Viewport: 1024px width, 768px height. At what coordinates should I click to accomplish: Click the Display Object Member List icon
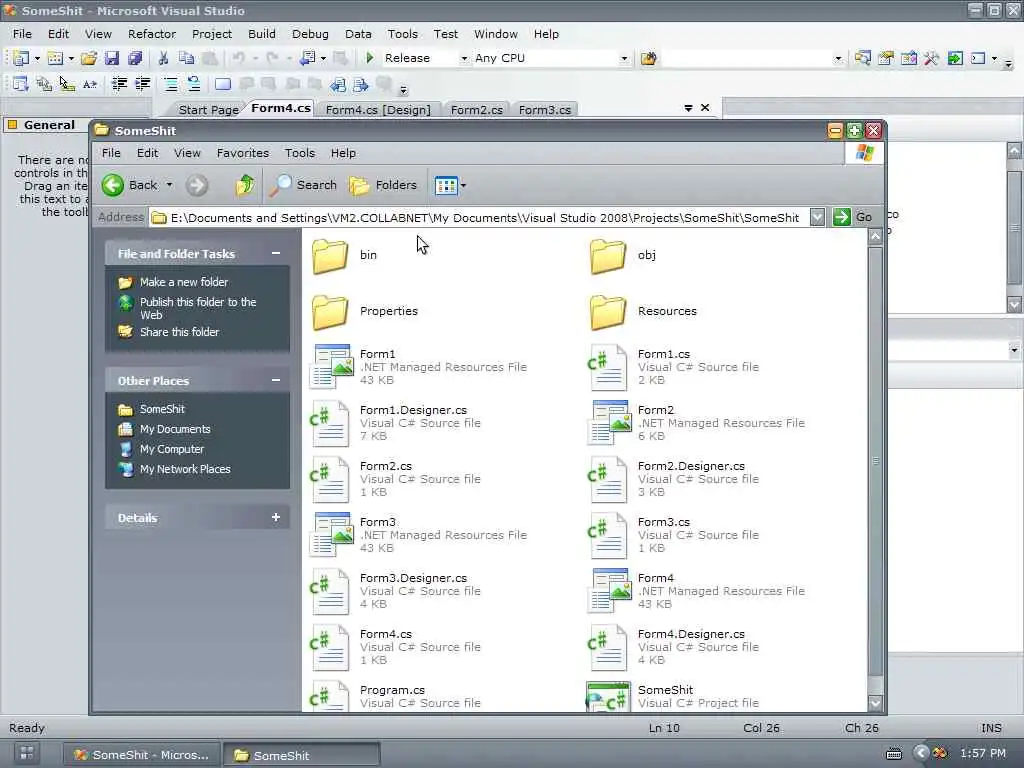point(20,84)
